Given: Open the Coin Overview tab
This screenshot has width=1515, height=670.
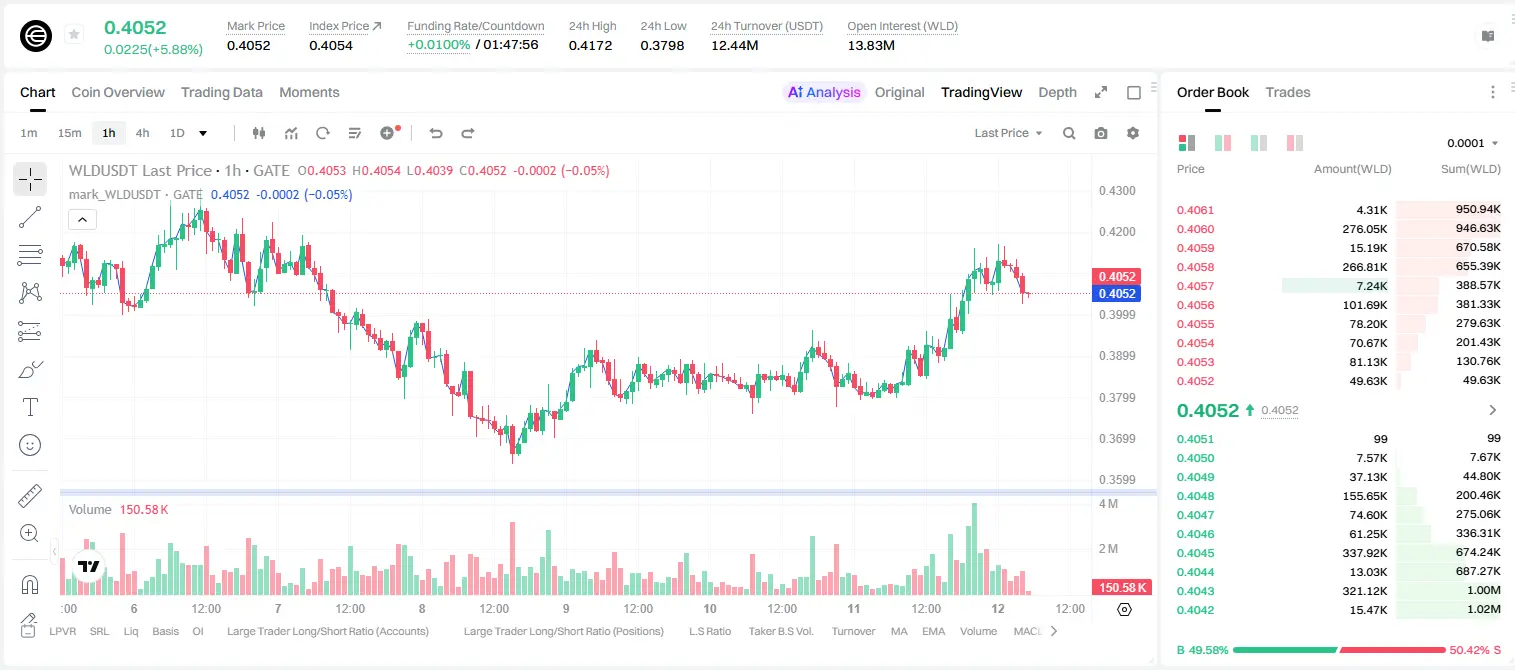Looking at the screenshot, I should pyautogui.click(x=118, y=92).
